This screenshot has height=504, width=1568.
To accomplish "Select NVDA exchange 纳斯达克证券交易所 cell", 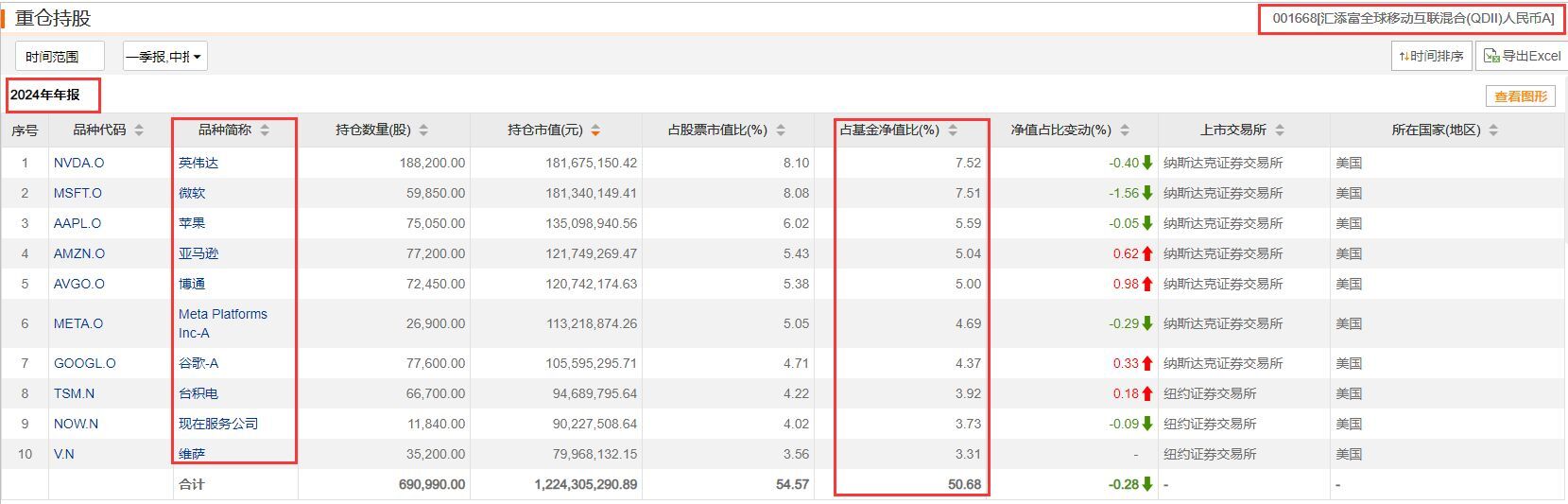I will point(1223,163).
